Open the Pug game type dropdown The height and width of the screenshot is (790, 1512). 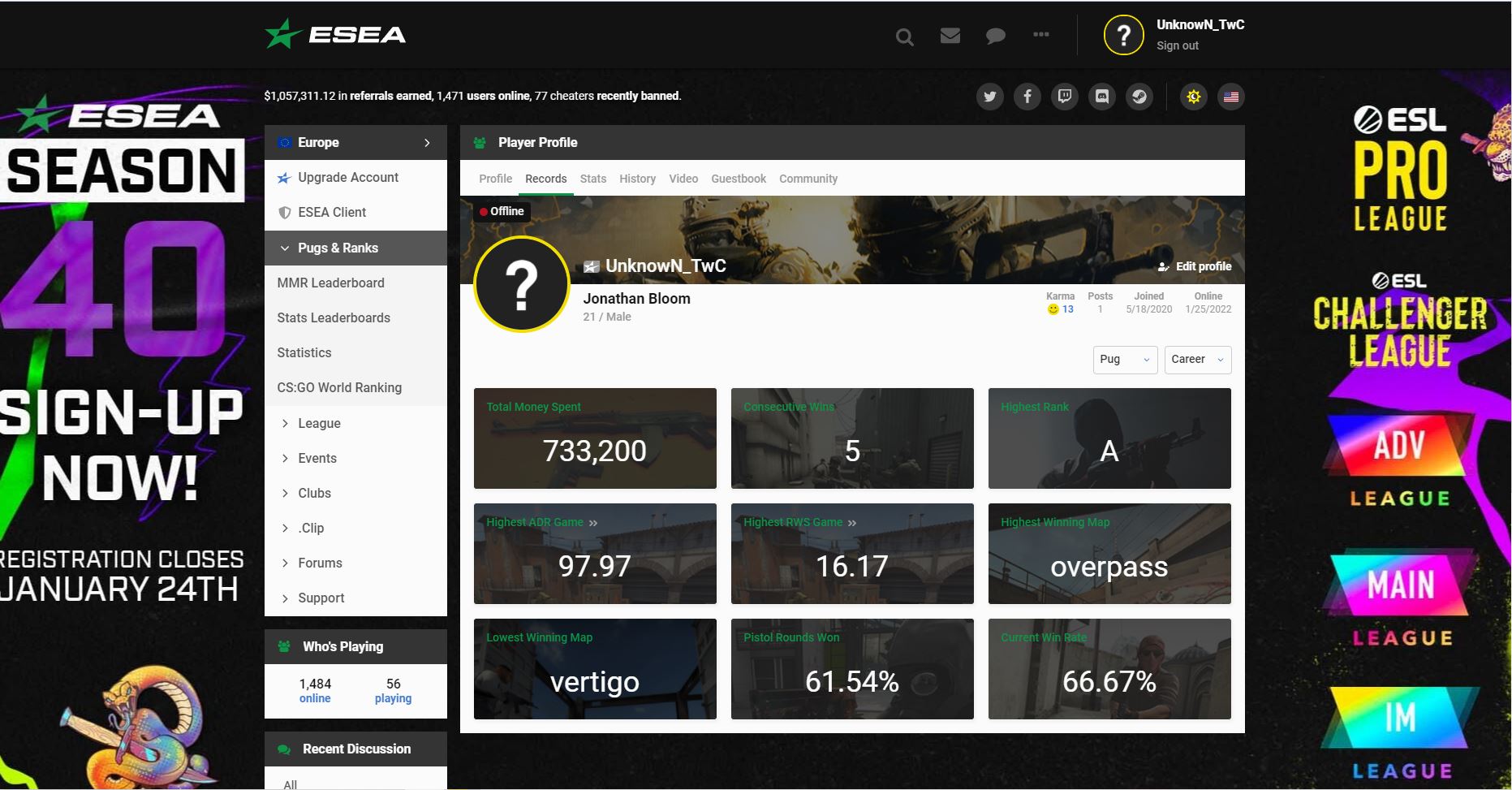pos(1125,360)
